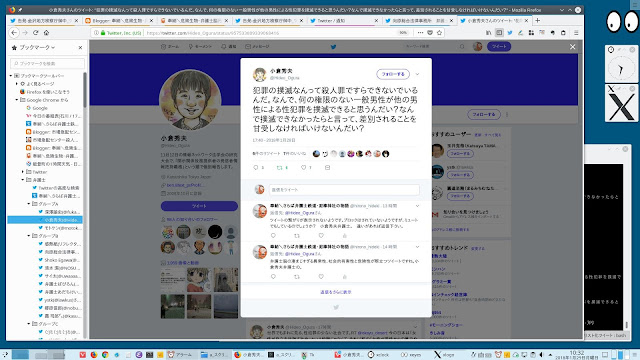Select the highlighted 小倉秀夫 bookmark entry
The width and height of the screenshot is (640, 360).
coord(45,220)
